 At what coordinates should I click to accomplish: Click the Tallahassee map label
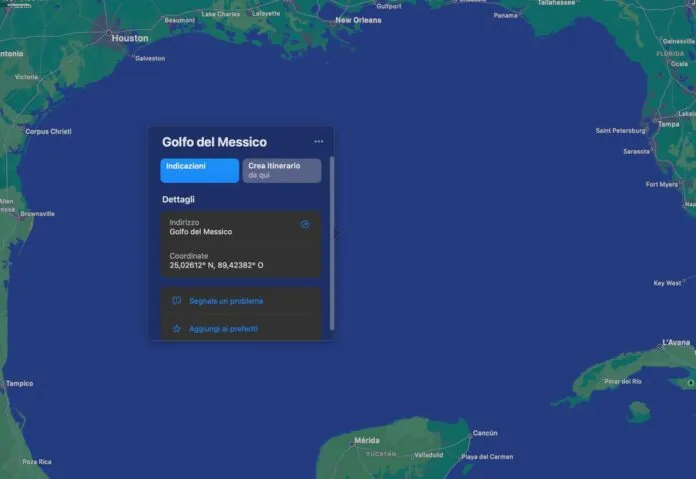point(556,3)
